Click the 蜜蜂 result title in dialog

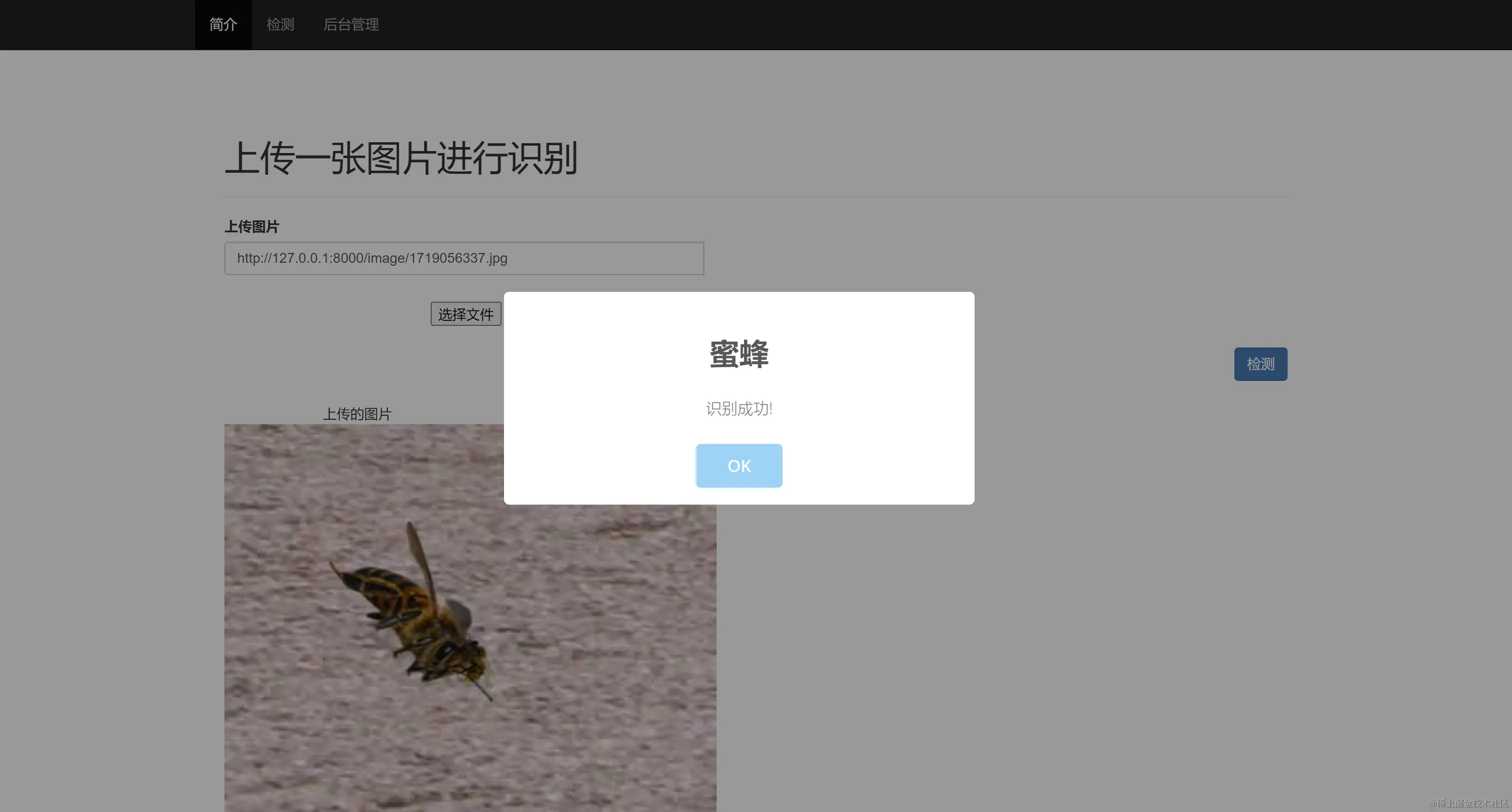738,354
